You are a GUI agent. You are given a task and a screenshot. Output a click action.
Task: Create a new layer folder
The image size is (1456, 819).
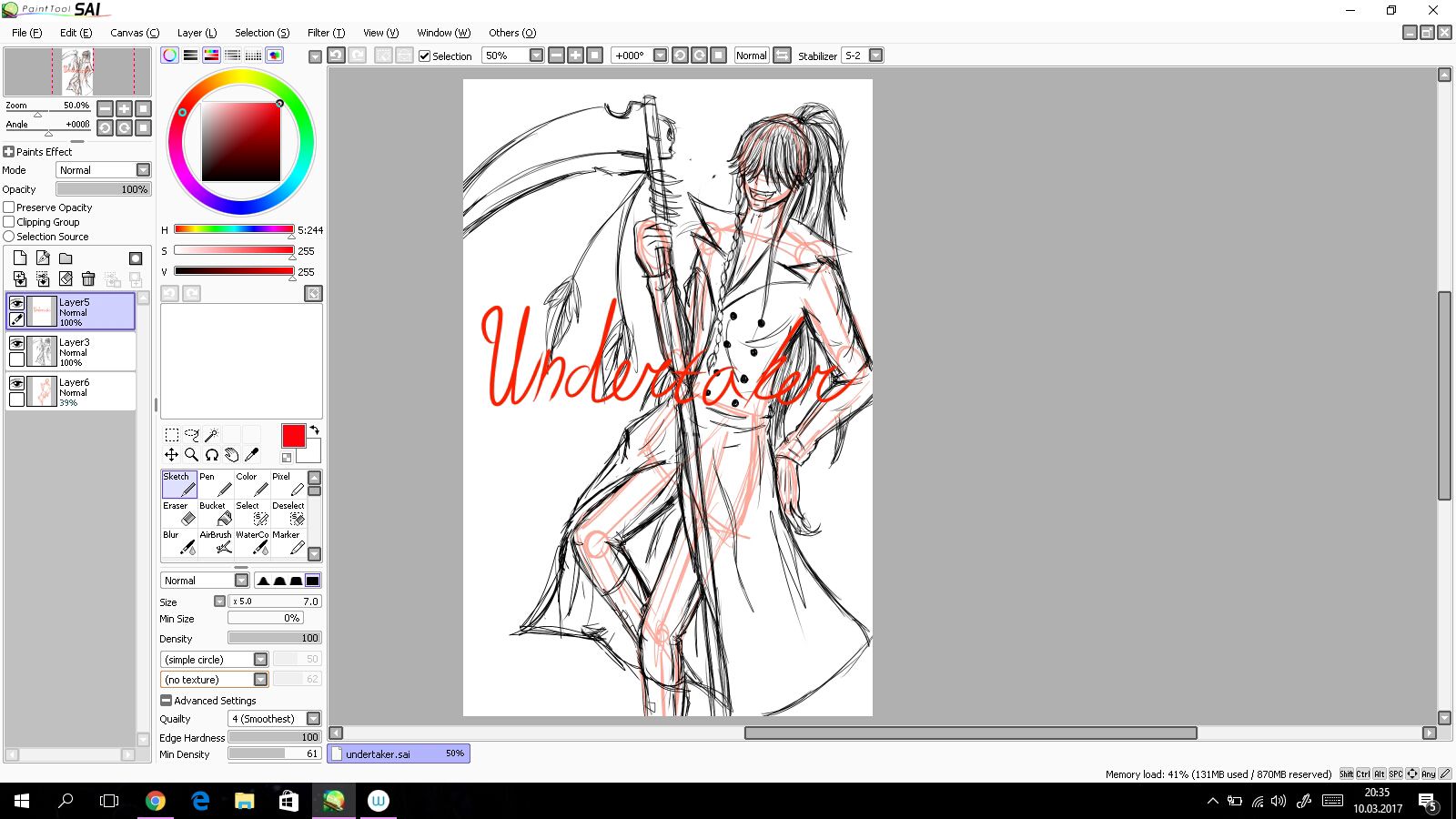[66, 258]
